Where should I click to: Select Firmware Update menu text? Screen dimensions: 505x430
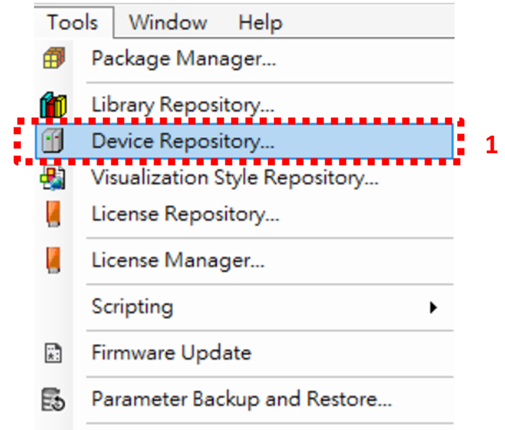pos(171,353)
